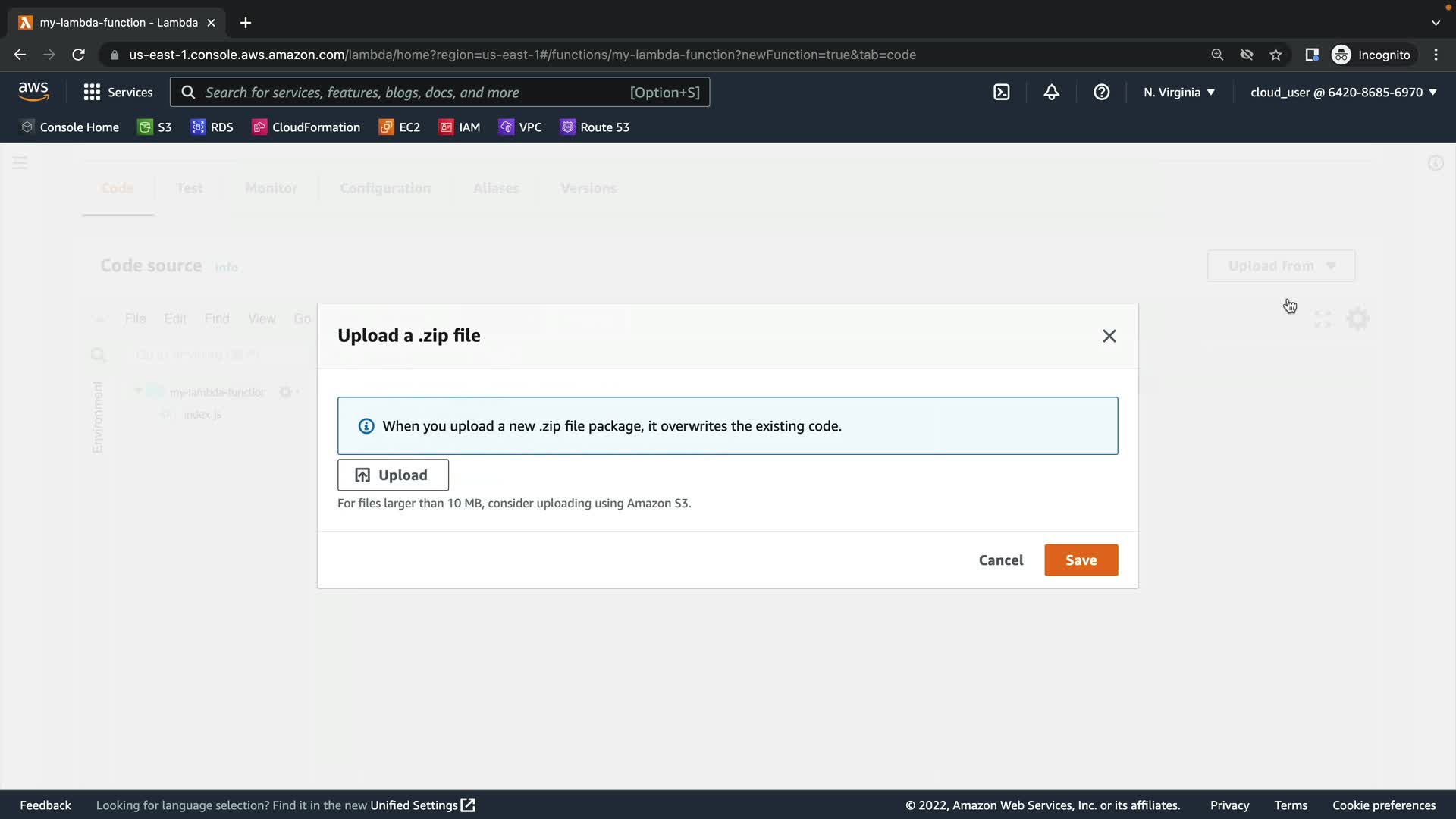Expand the N. Virginia region dropdown
This screenshot has width=1456, height=819.
(x=1178, y=93)
